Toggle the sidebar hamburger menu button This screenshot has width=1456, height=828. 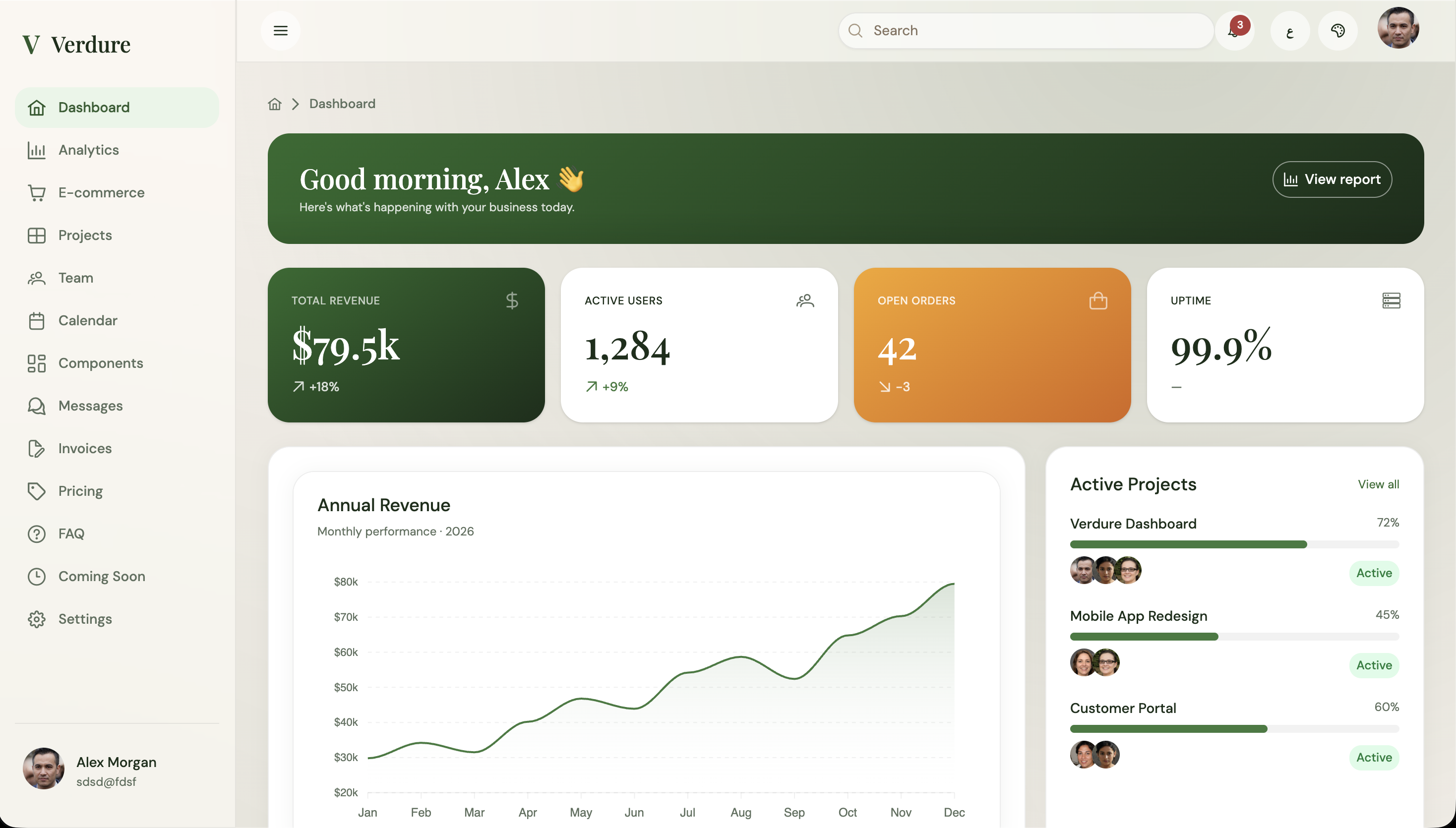coord(280,31)
